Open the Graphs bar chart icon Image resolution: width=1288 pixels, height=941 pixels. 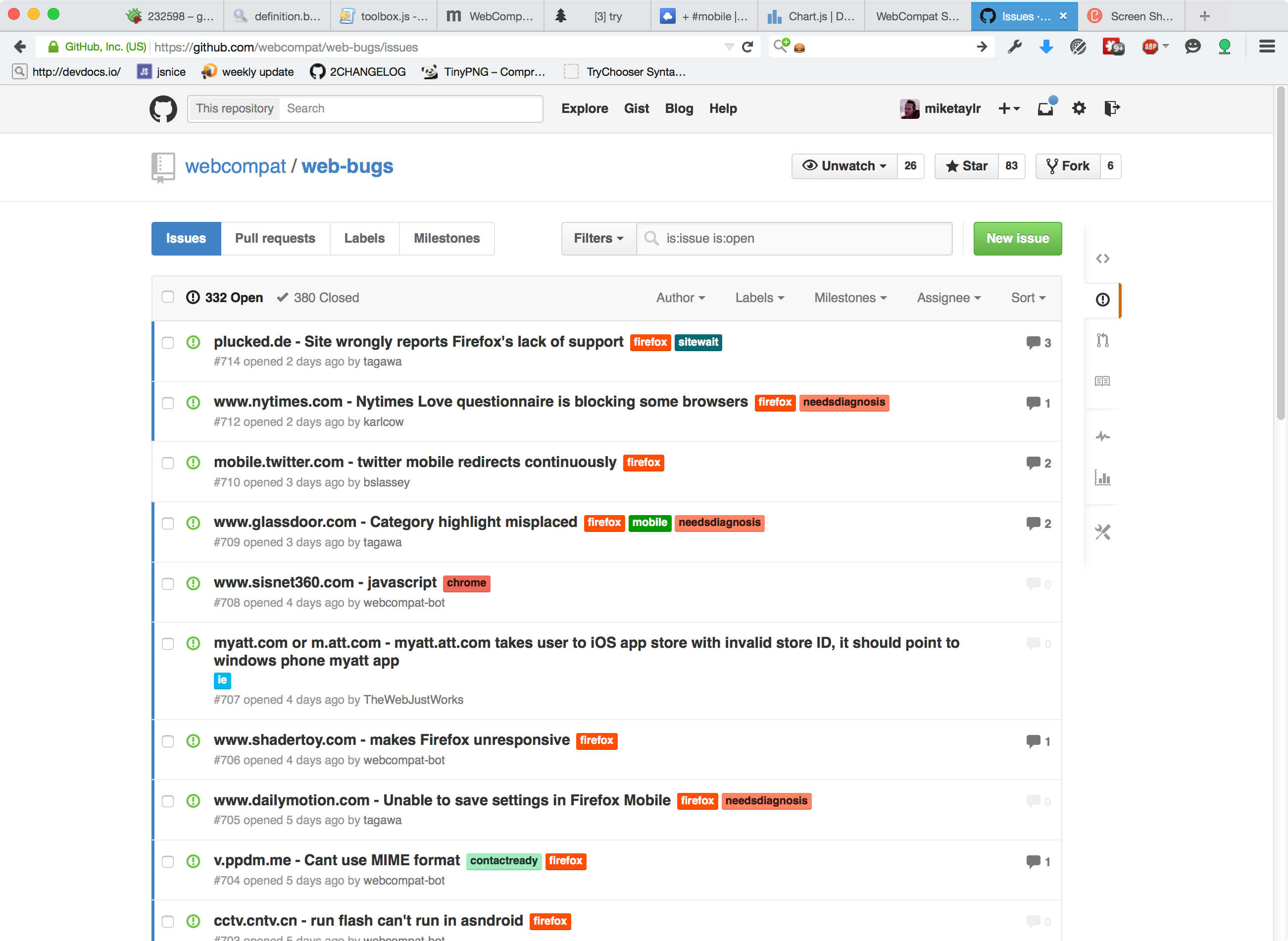1102,478
